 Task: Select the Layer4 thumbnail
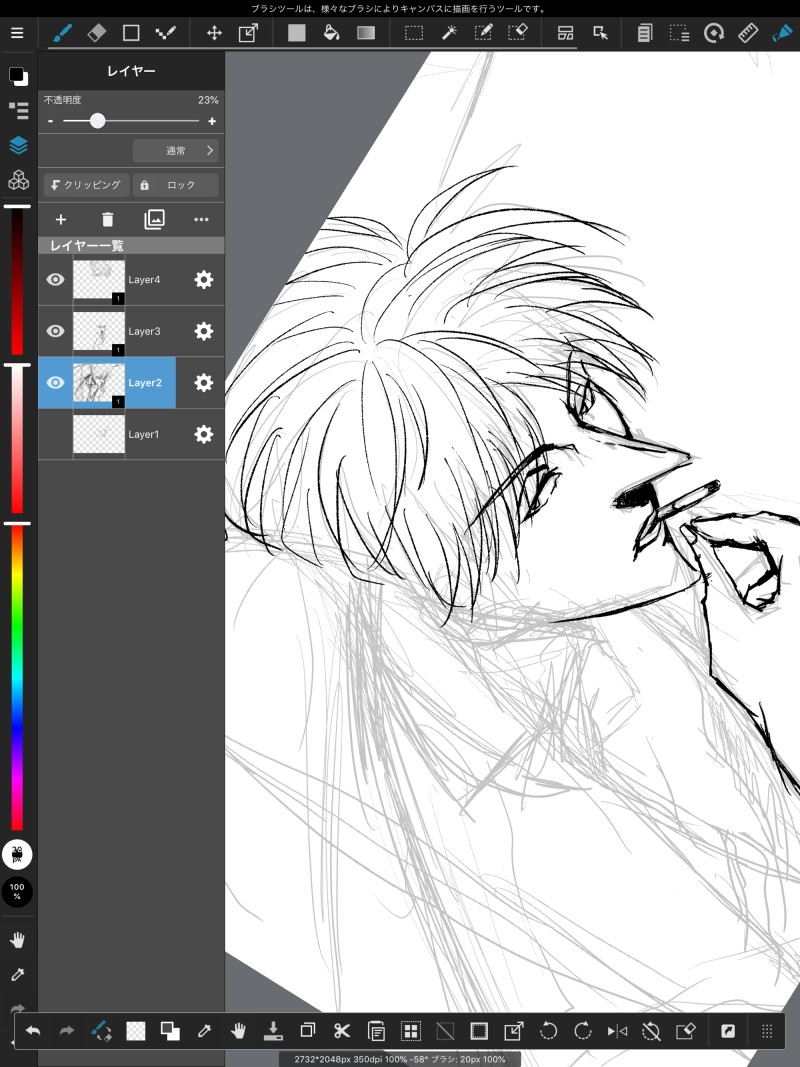pyautogui.click(x=99, y=280)
